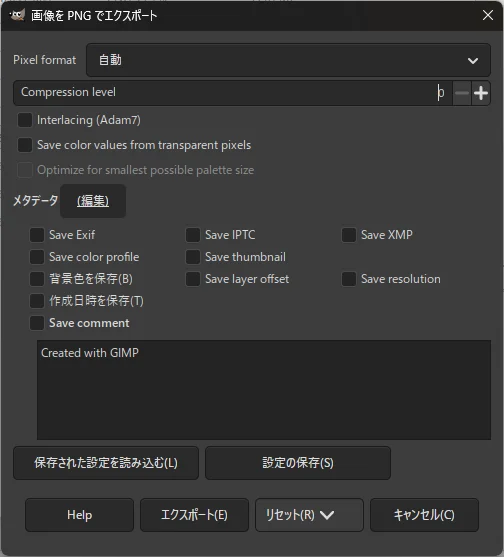504x557 pixels.
Task: Toggle 作成日時を保存(T) checkbox
Action: pos(37,301)
